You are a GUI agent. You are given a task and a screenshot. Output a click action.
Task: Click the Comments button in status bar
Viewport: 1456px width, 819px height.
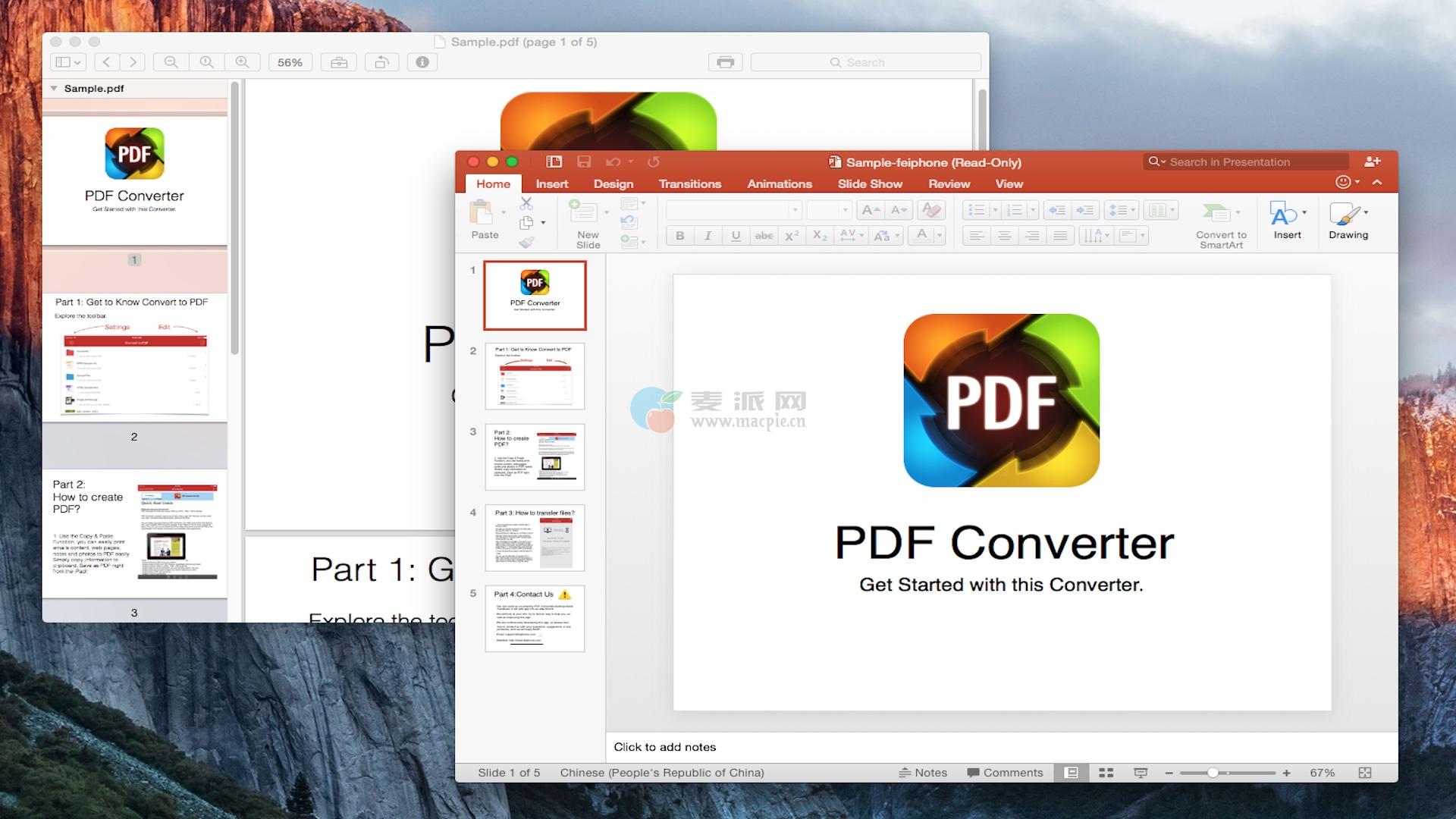pos(1005,773)
